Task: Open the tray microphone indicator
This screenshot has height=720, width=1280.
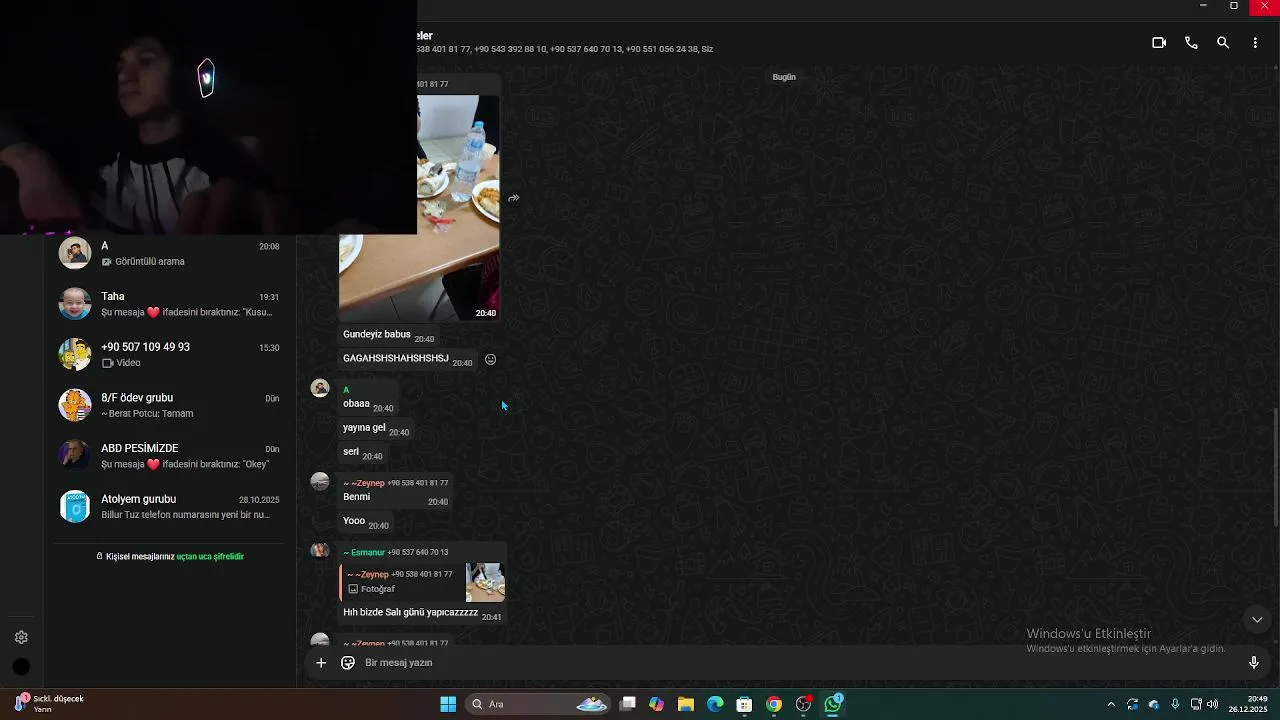Action: pyautogui.click(x=1175, y=704)
